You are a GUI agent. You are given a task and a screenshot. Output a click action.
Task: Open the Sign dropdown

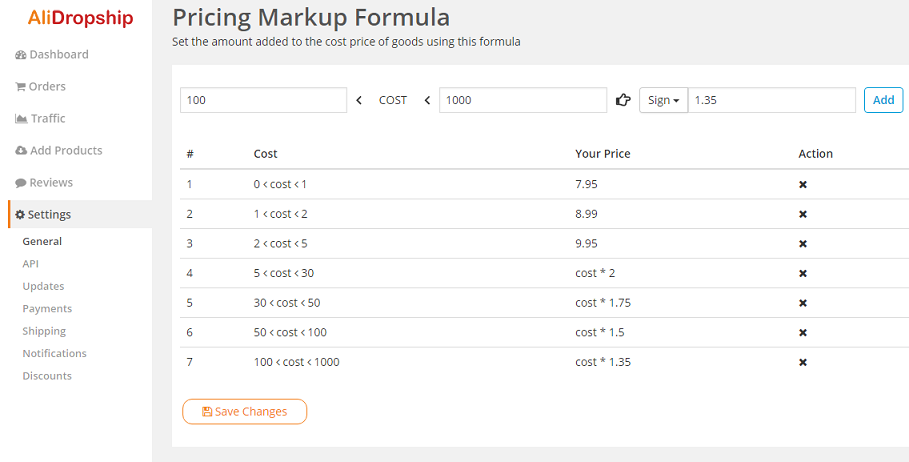663,100
